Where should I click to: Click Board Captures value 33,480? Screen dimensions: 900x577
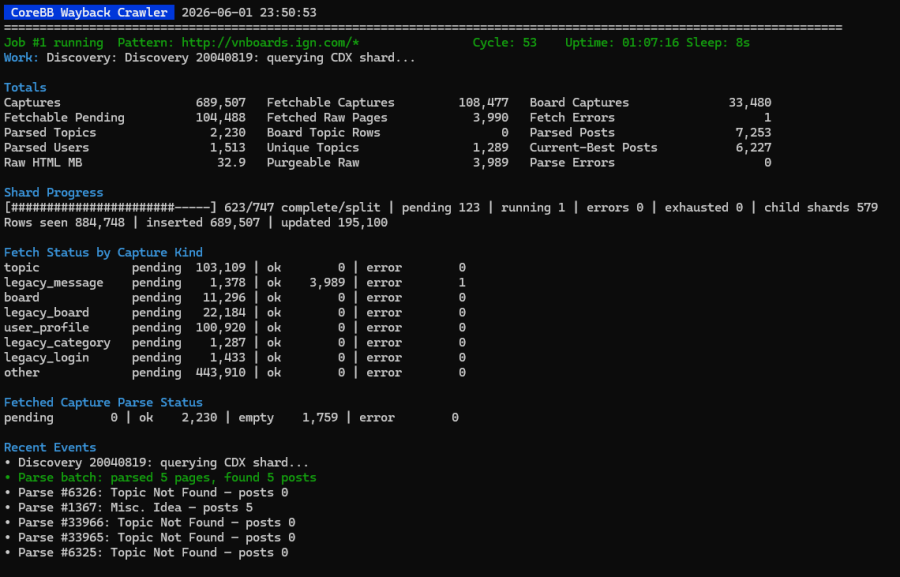click(750, 102)
